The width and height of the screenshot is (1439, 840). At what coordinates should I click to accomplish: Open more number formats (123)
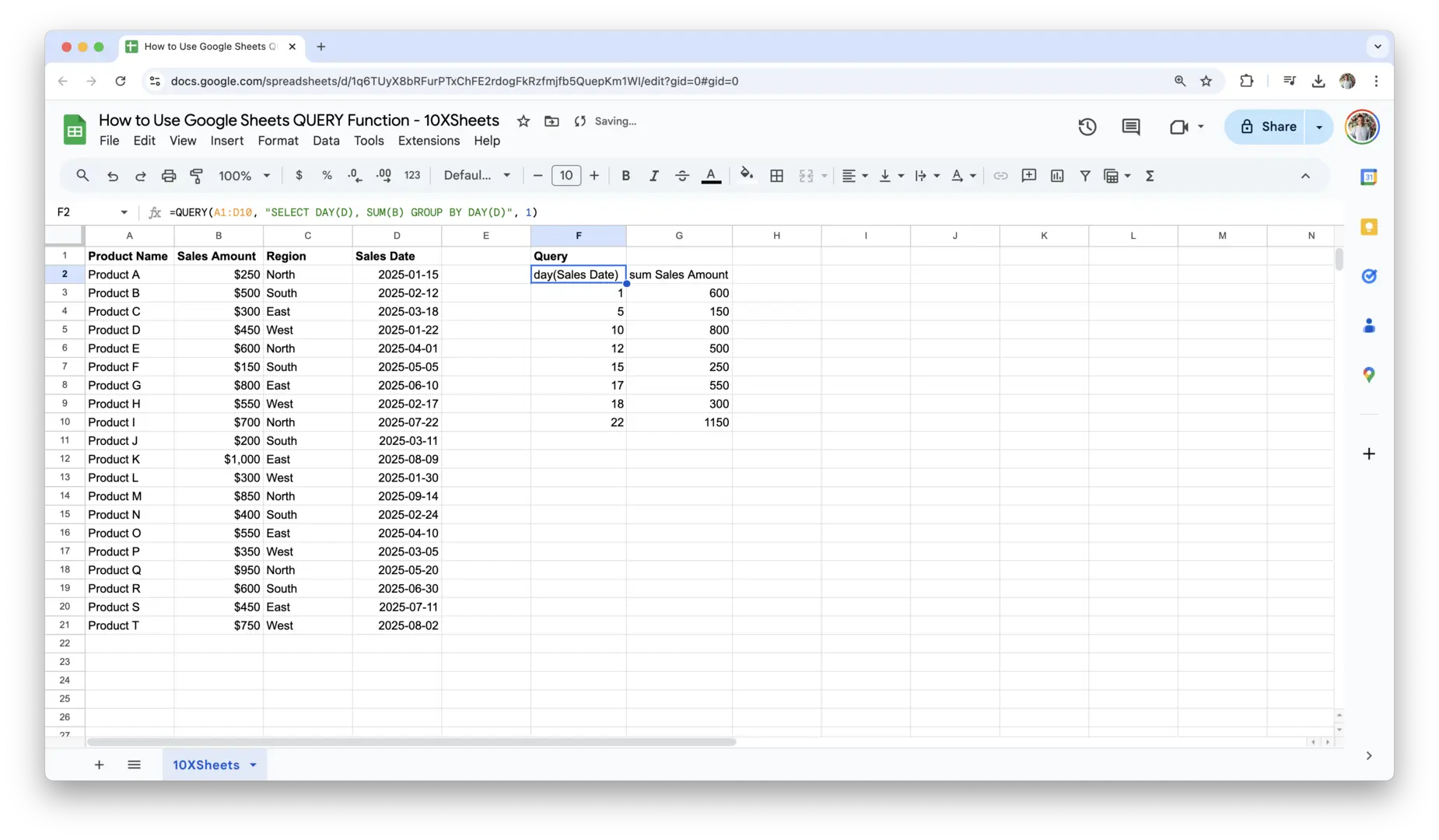click(x=412, y=176)
